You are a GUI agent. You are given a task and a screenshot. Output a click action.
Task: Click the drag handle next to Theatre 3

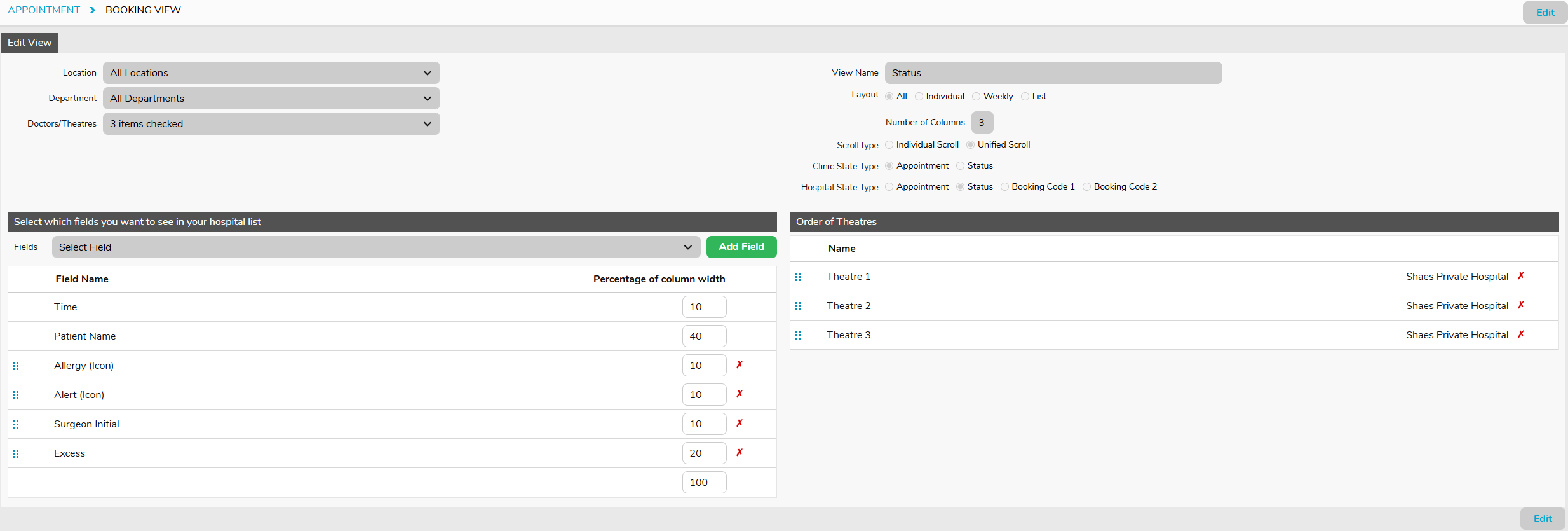[x=798, y=335]
